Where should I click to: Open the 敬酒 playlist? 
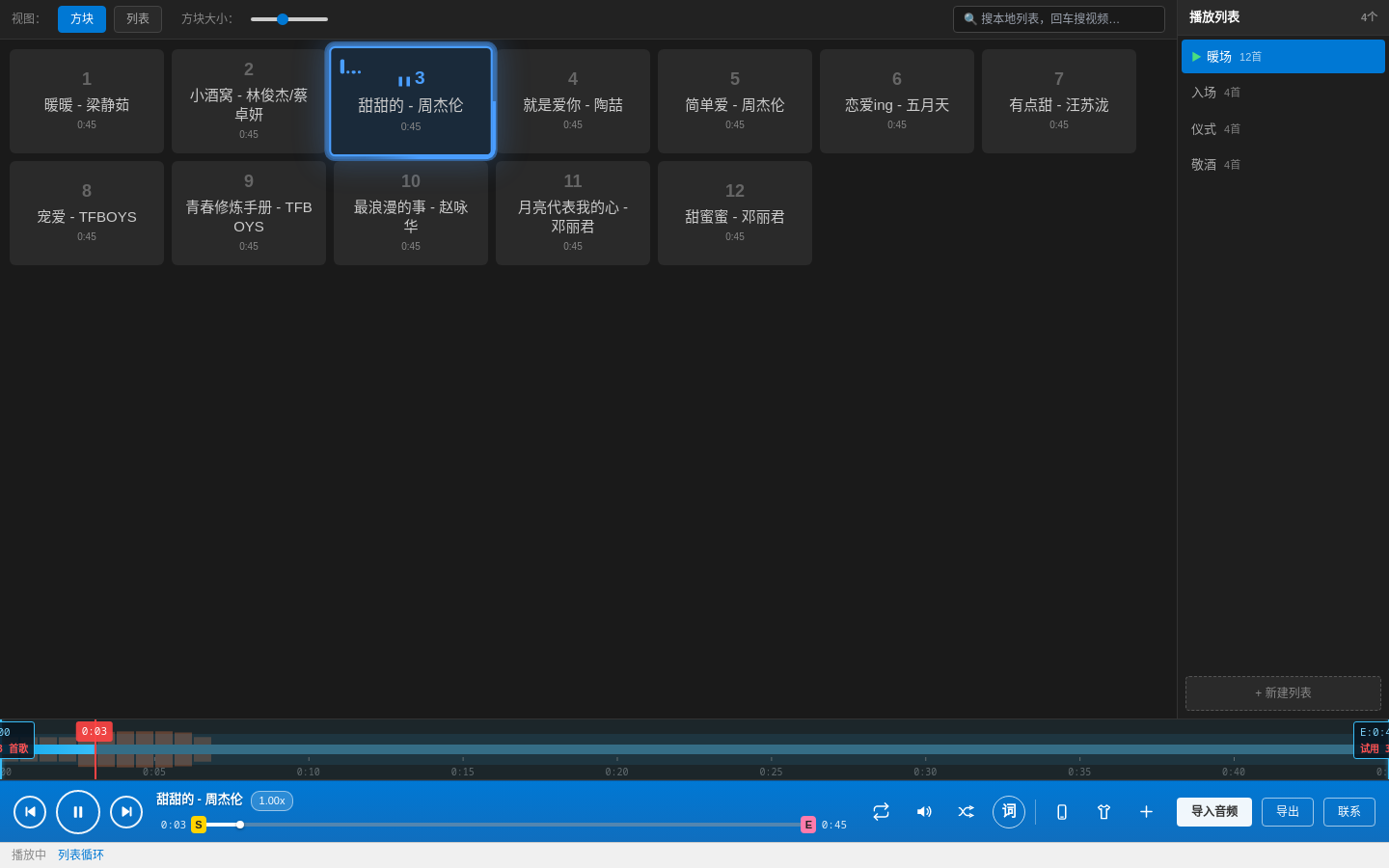tap(1283, 165)
